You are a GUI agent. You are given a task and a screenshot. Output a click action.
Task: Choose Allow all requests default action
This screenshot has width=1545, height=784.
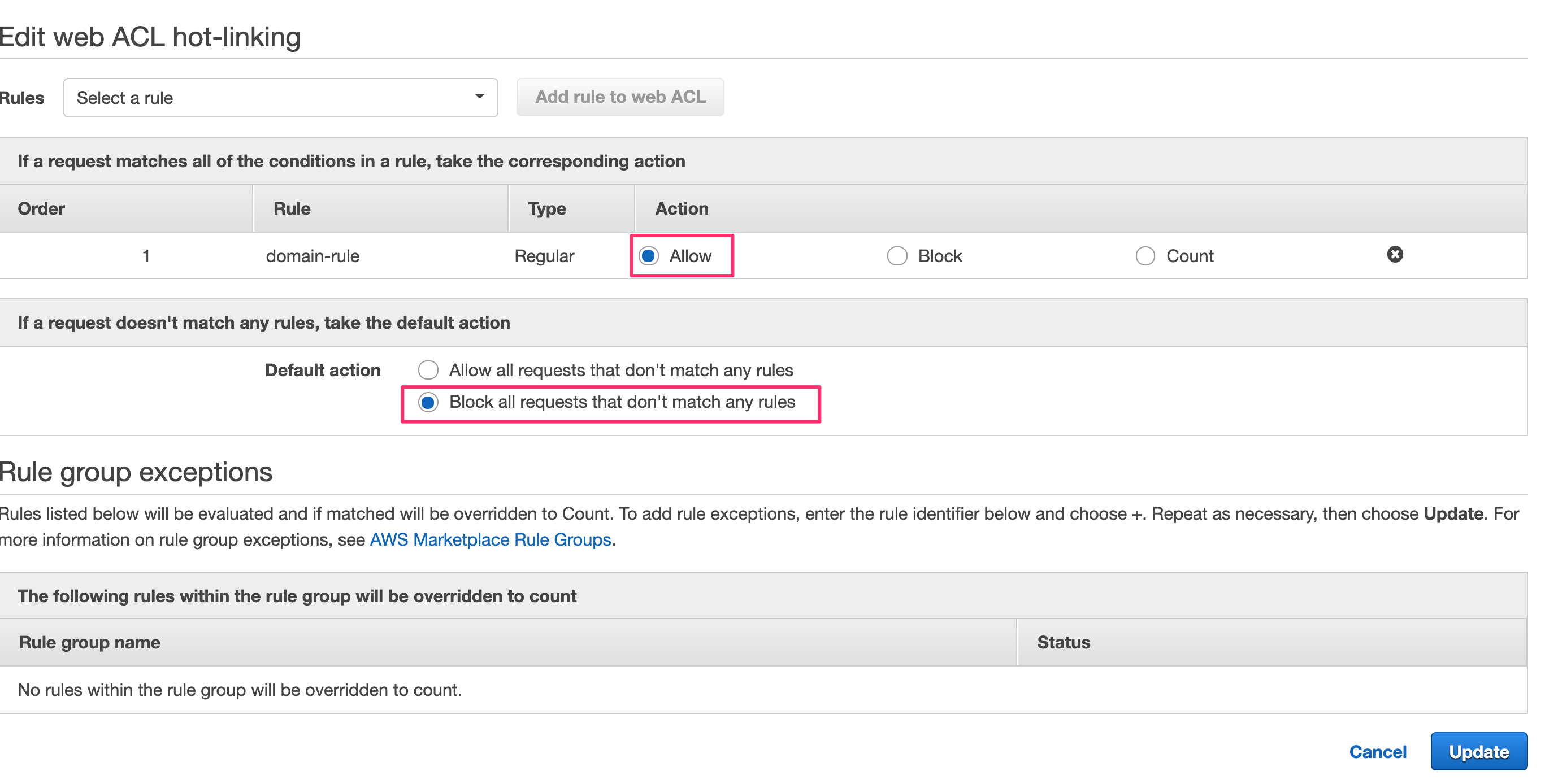point(428,370)
